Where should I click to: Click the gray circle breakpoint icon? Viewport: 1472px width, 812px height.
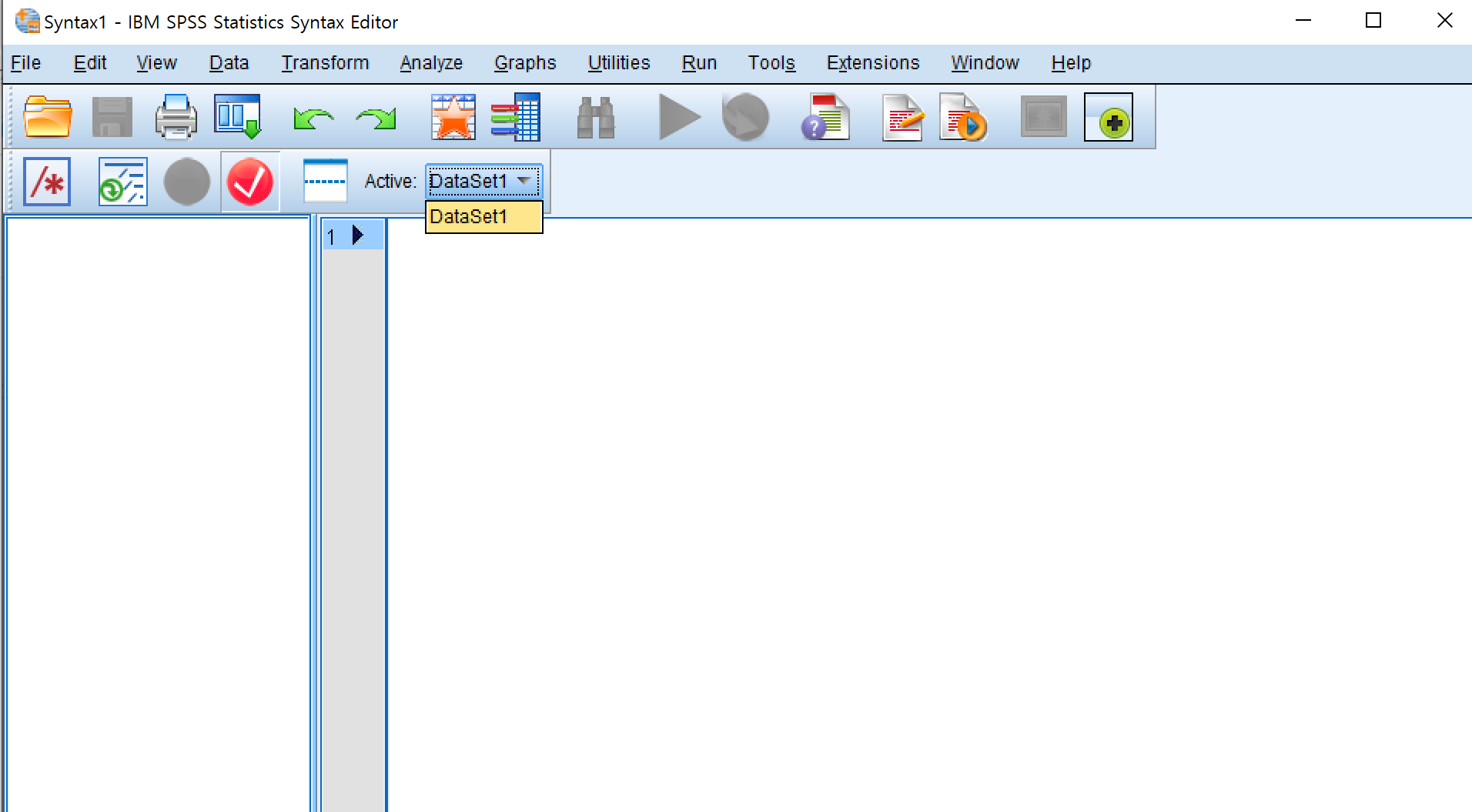[187, 182]
